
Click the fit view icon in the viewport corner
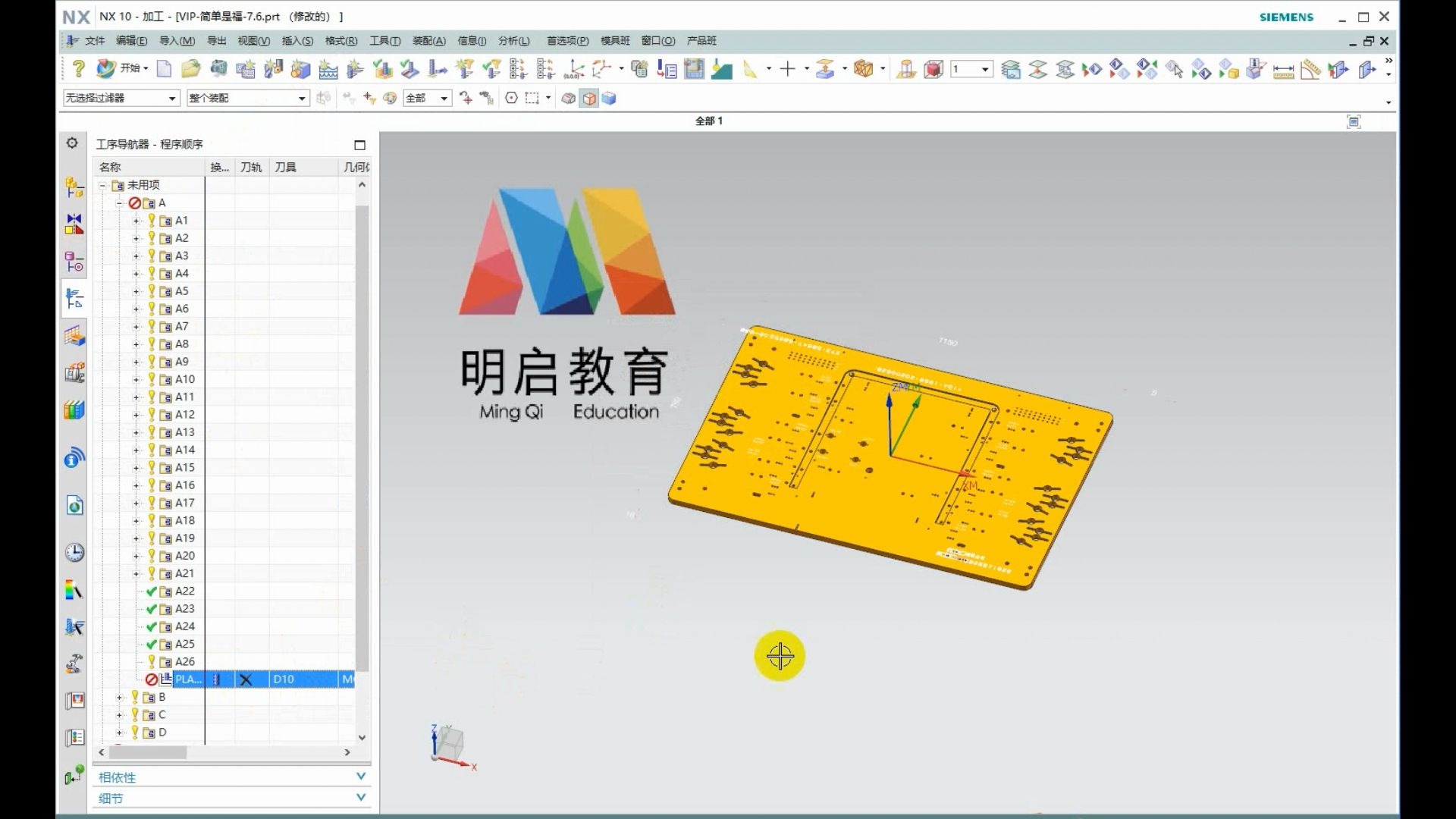click(x=1354, y=121)
